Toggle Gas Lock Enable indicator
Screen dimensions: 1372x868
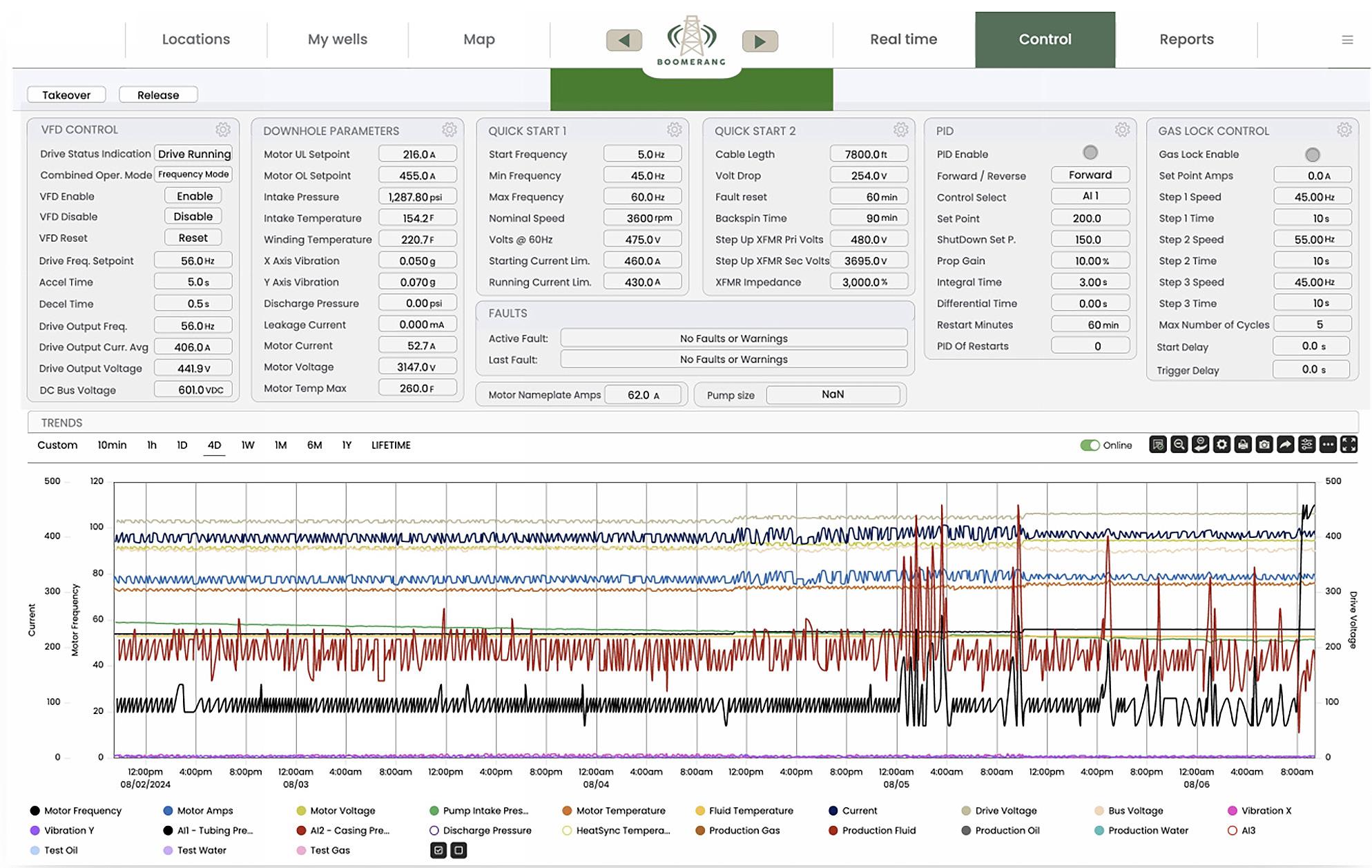(1313, 155)
